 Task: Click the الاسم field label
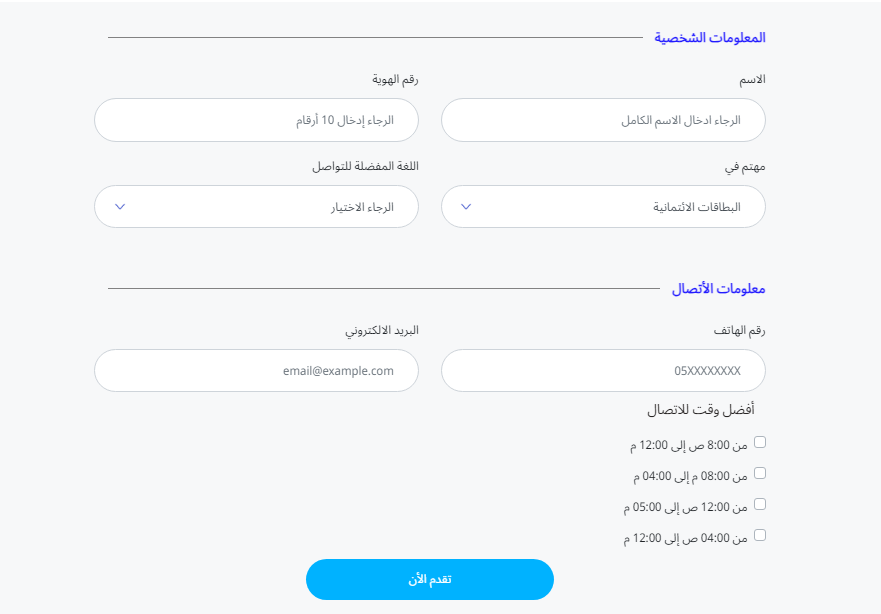tap(752, 80)
